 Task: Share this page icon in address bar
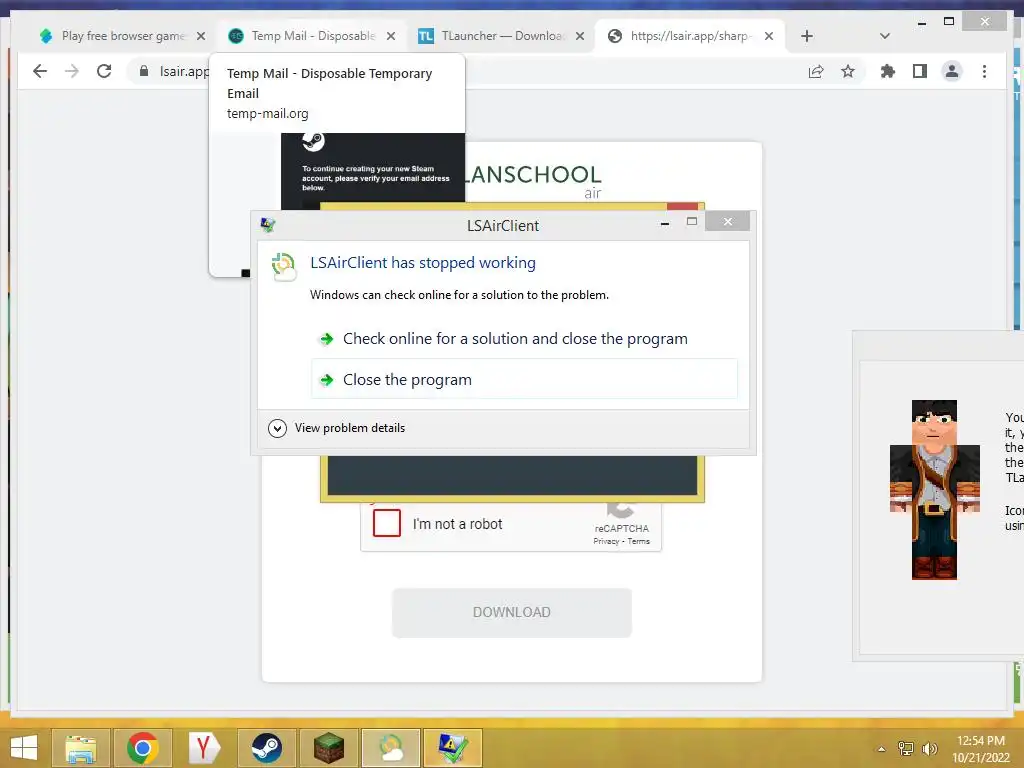(816, 71)
